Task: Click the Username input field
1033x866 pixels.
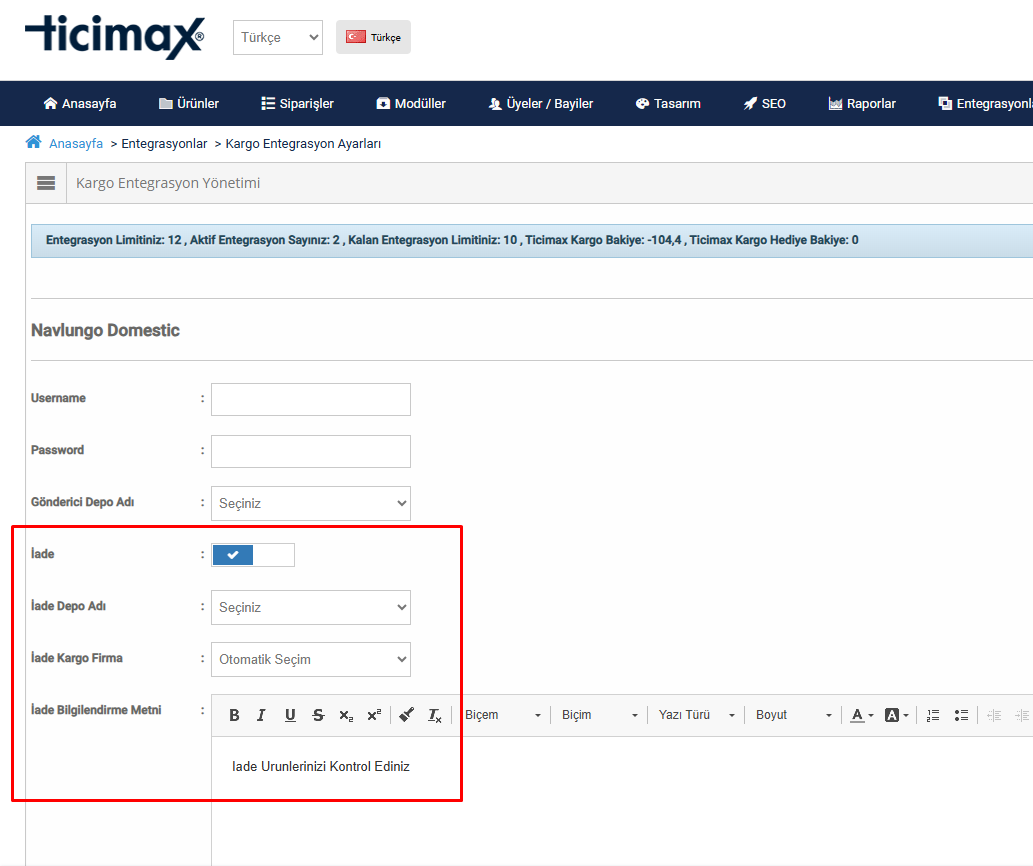Action: pos(310,399)
